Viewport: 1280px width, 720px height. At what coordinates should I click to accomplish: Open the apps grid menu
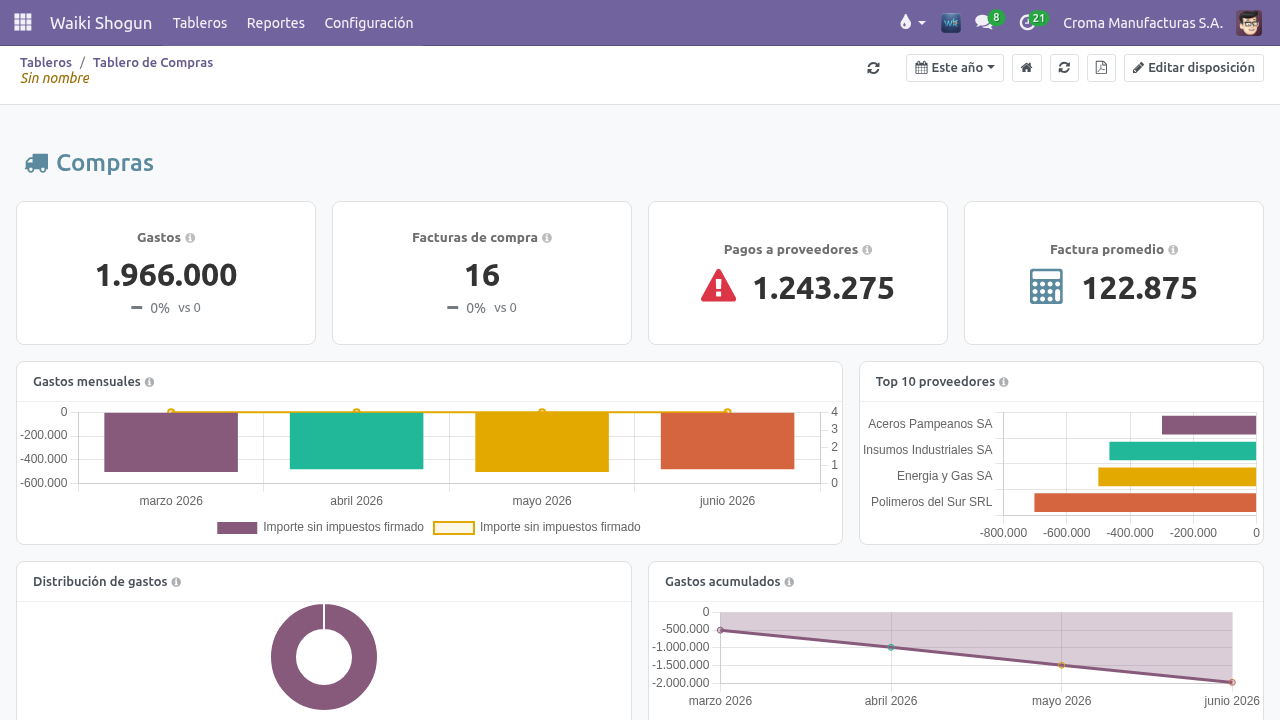coord(23,22)
